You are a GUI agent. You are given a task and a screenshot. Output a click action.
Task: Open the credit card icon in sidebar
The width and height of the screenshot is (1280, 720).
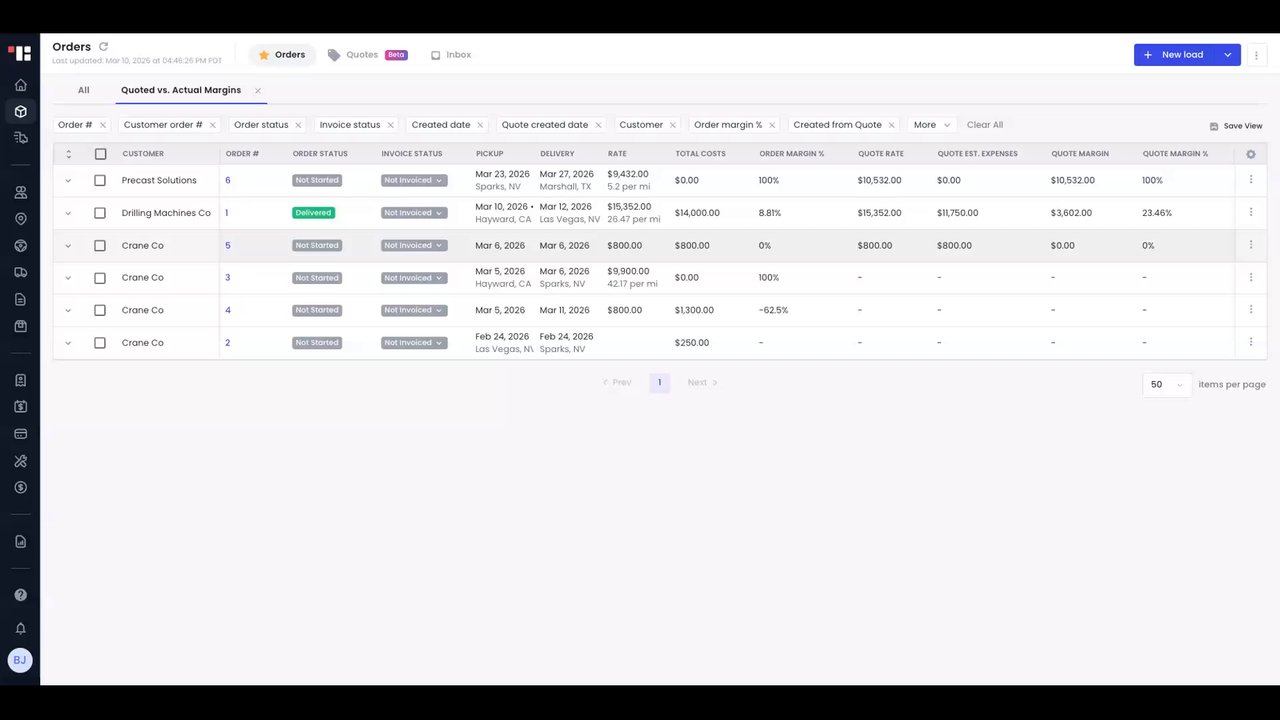tap(20, 434)
